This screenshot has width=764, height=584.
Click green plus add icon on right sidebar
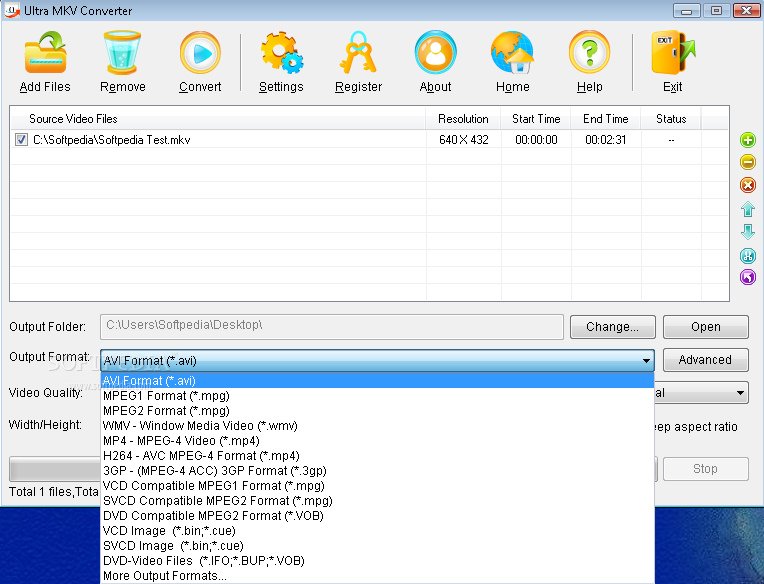tap(748, 140)
